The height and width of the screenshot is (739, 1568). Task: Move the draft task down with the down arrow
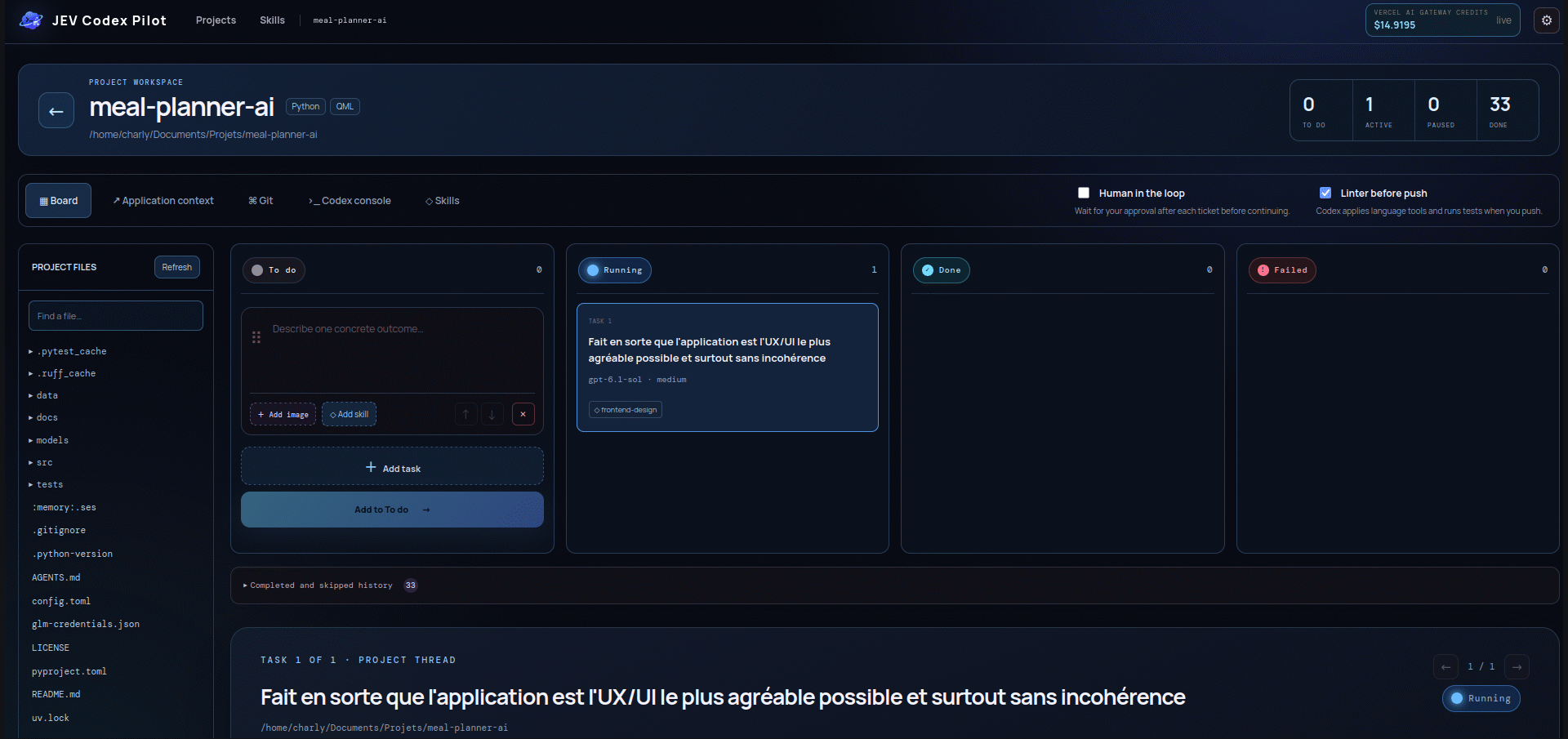tap(492, 414)
